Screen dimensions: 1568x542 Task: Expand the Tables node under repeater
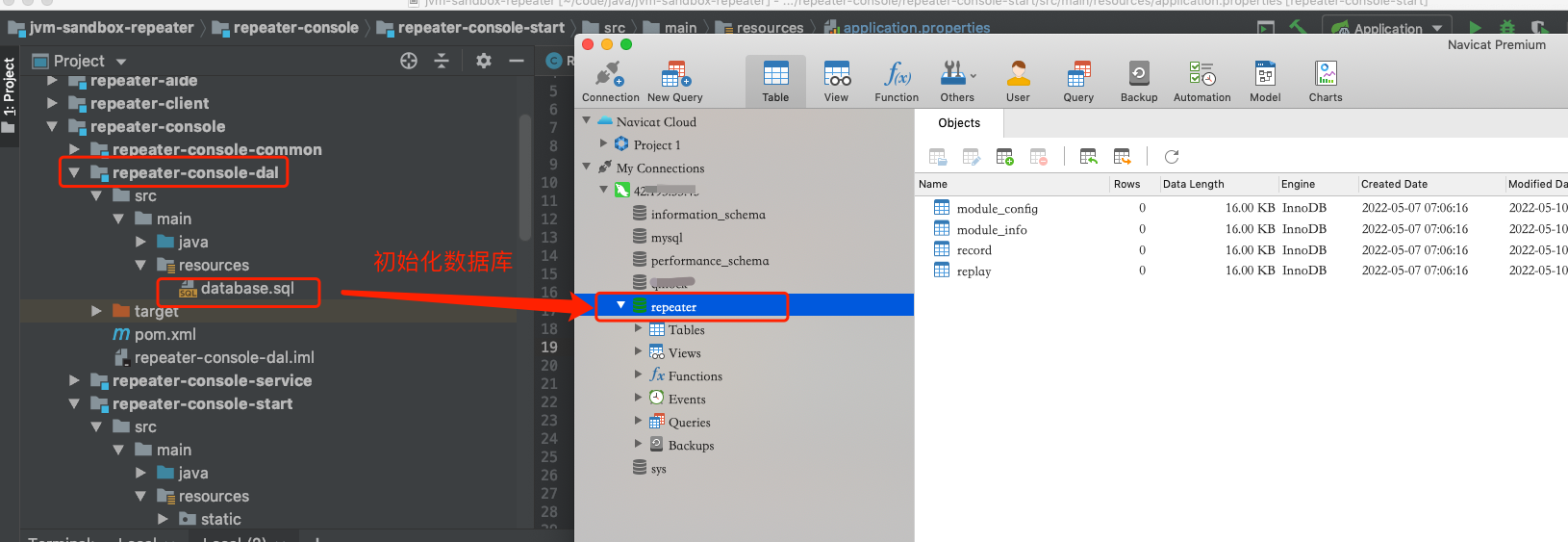[638, 329]
